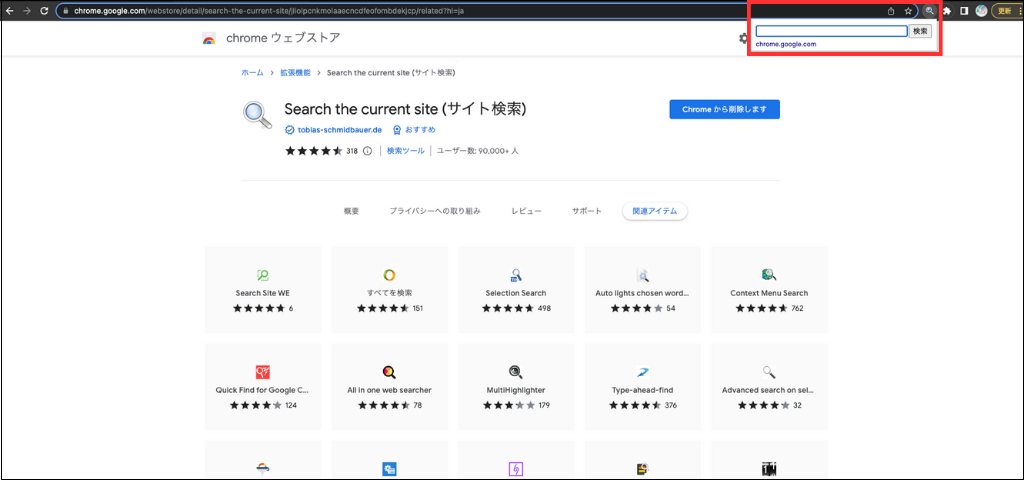Click the browser back arrow

tap(10, 11)
